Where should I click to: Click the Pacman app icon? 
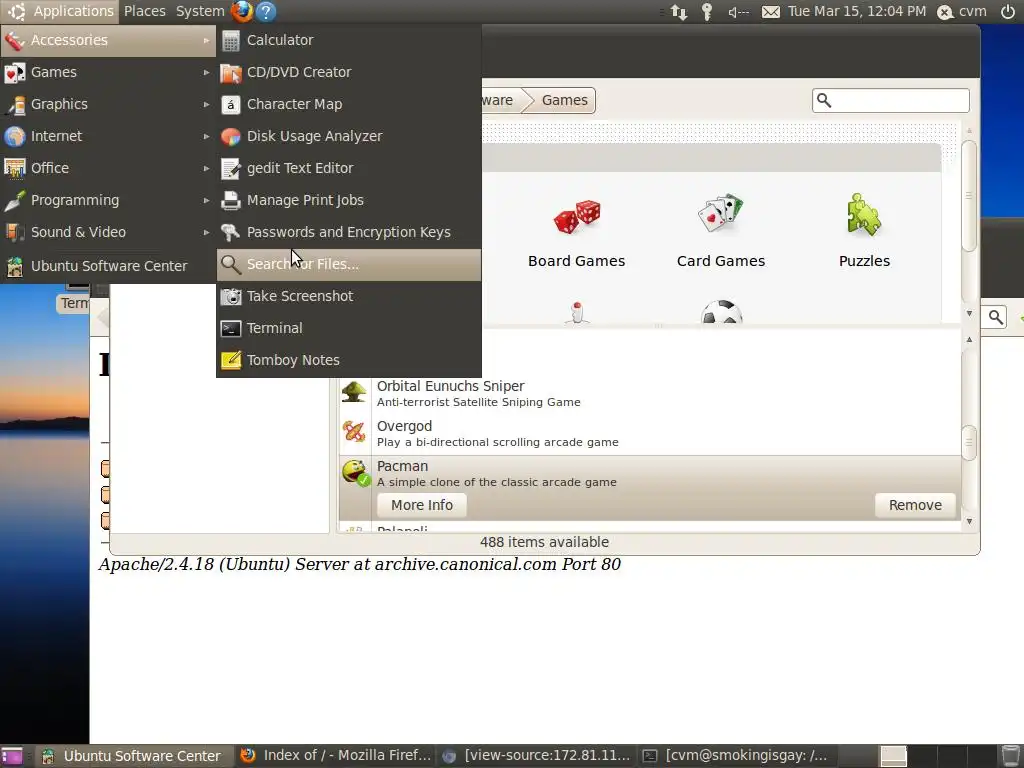click(356, 473)
